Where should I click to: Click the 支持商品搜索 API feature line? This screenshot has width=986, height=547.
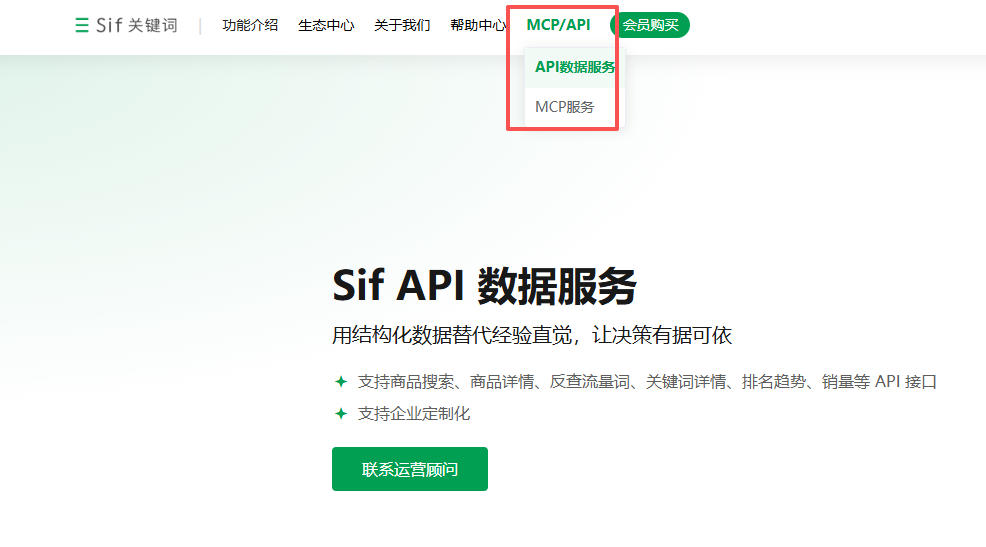click(647, 382)
